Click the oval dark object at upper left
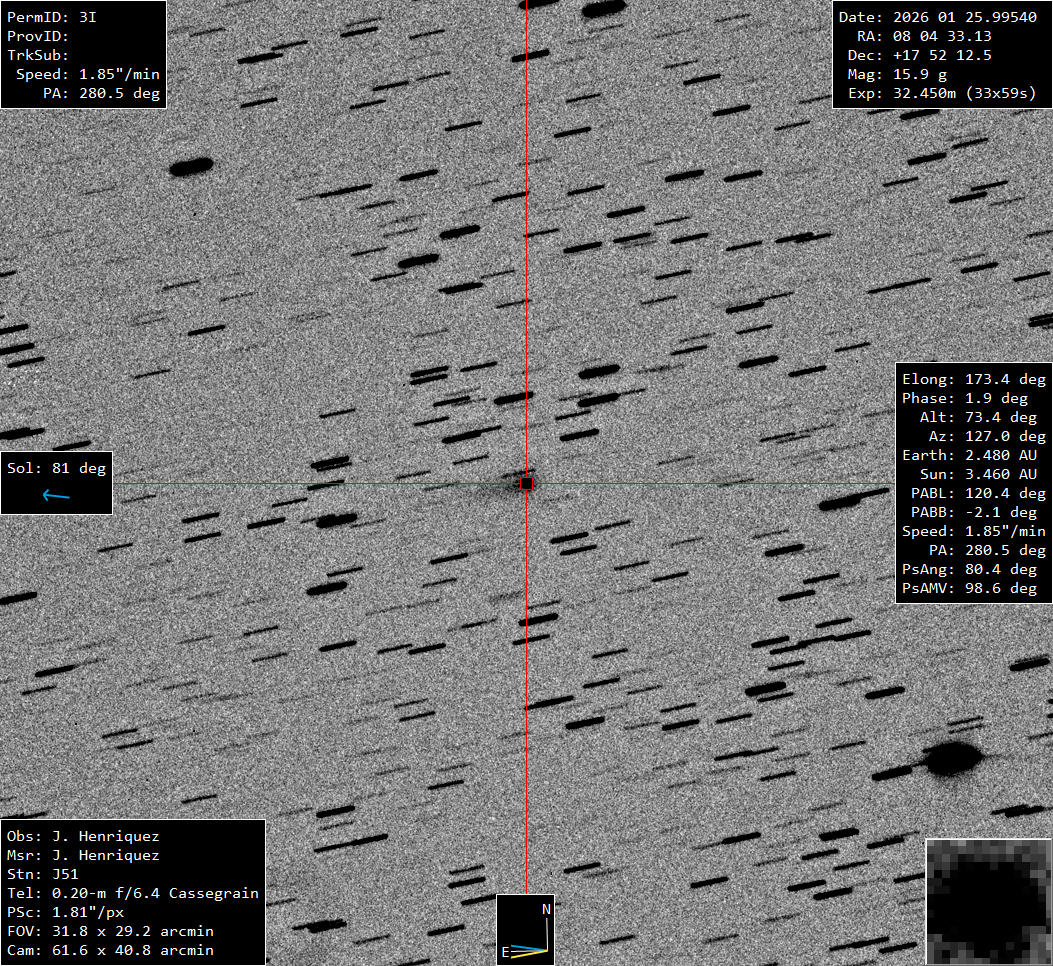 [x=192, y=167]
